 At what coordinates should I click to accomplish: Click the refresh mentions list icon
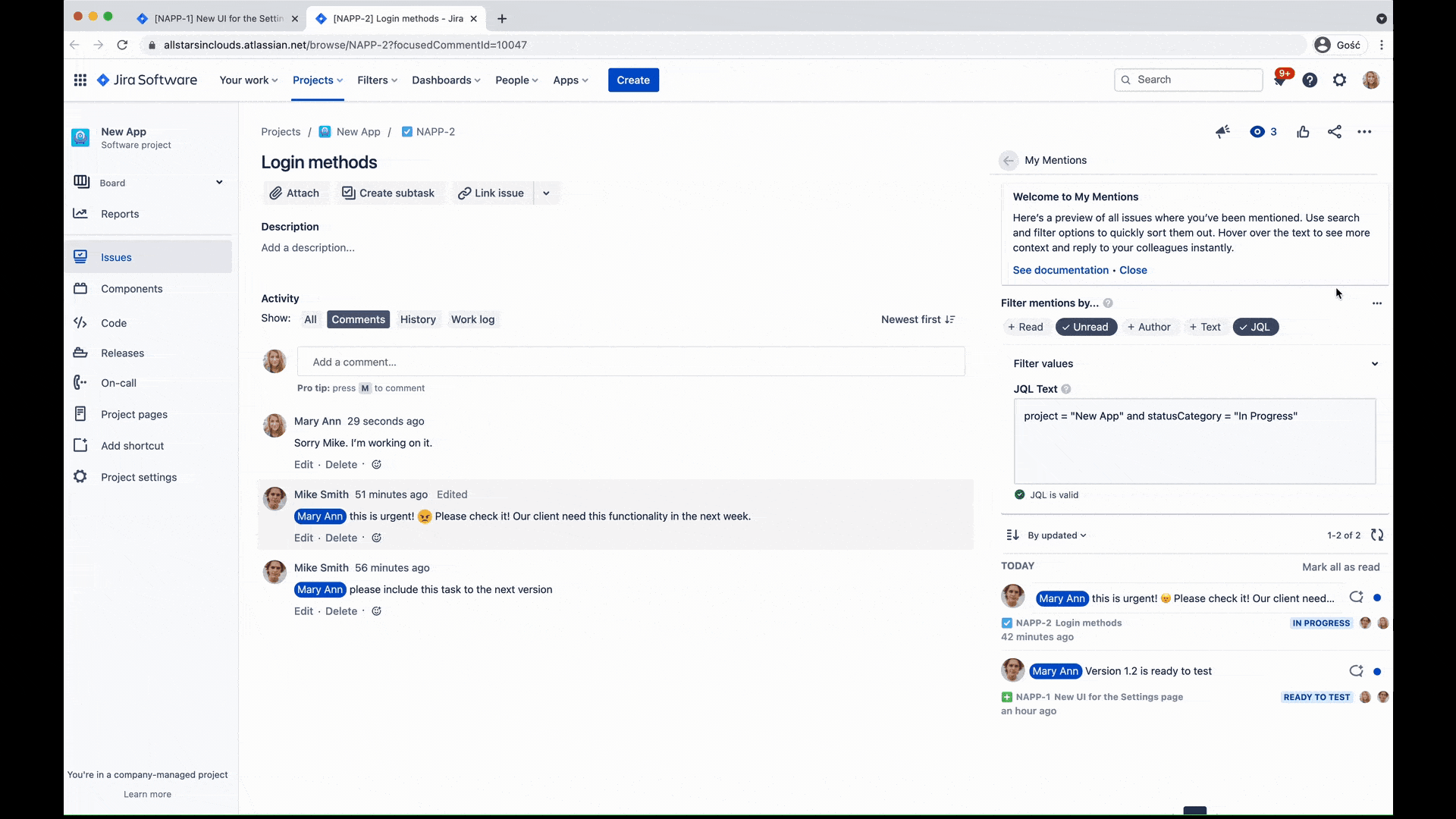[1377, 535]
